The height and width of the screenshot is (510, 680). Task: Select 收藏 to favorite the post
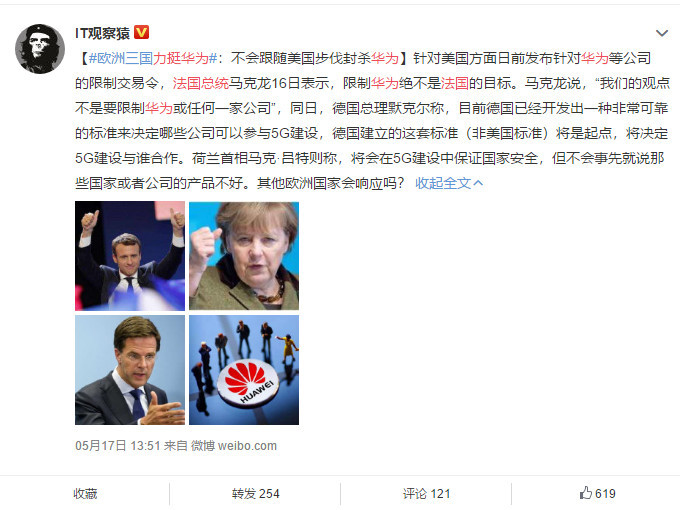click(85, 494)
